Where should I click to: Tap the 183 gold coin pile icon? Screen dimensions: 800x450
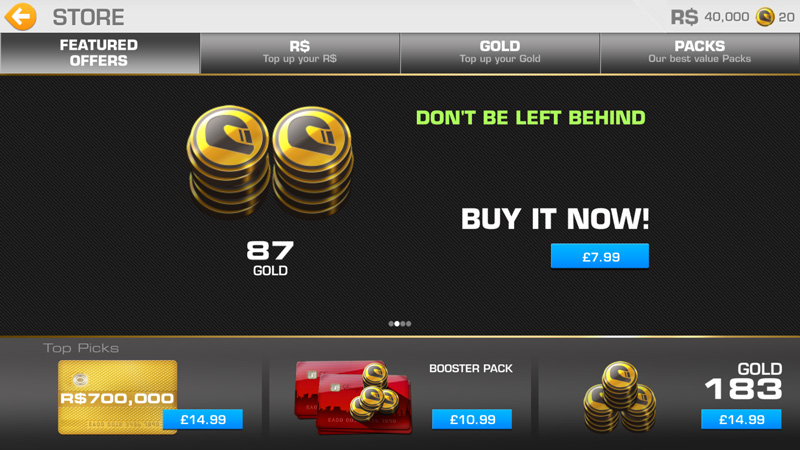tap(620, 396)
